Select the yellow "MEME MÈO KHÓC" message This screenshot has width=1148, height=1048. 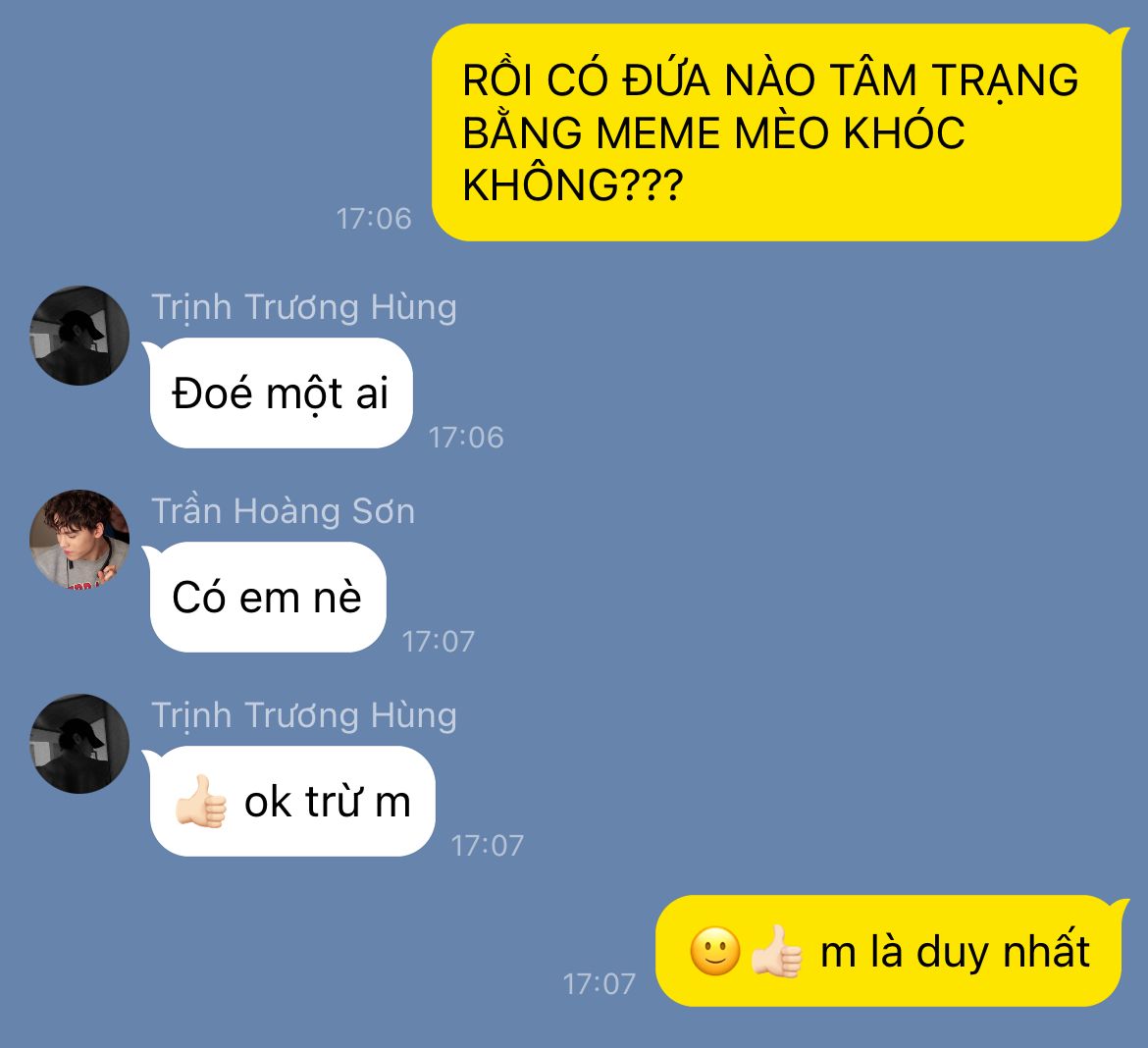pos(779,132)
